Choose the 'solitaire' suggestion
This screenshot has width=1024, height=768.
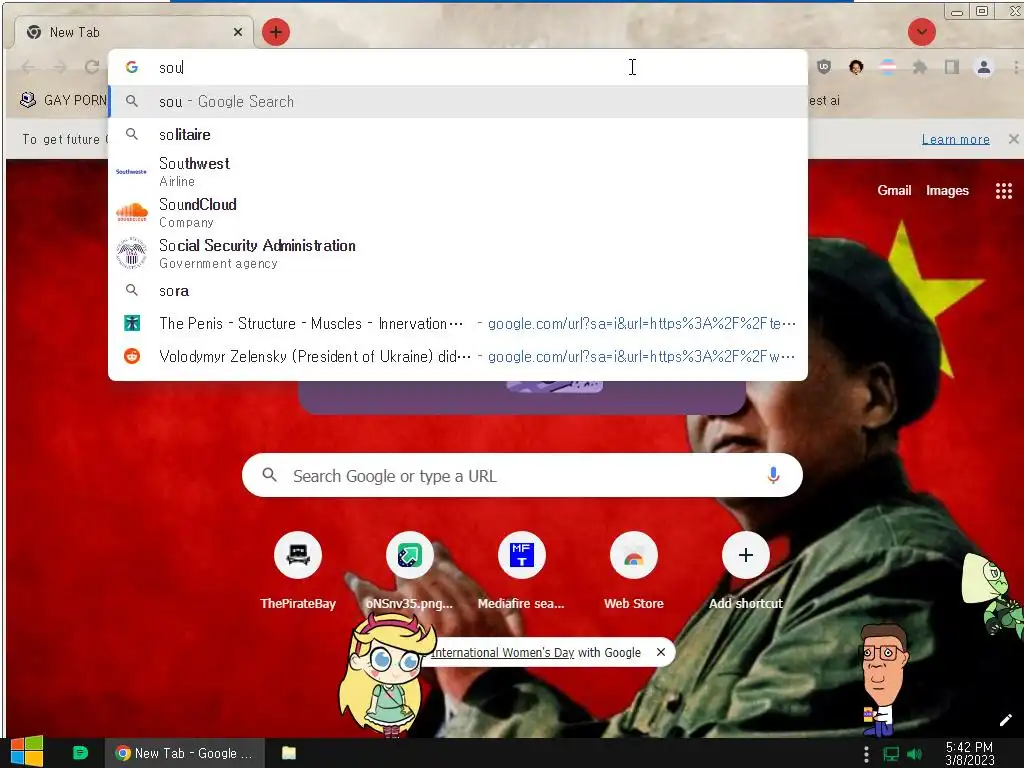457,135
